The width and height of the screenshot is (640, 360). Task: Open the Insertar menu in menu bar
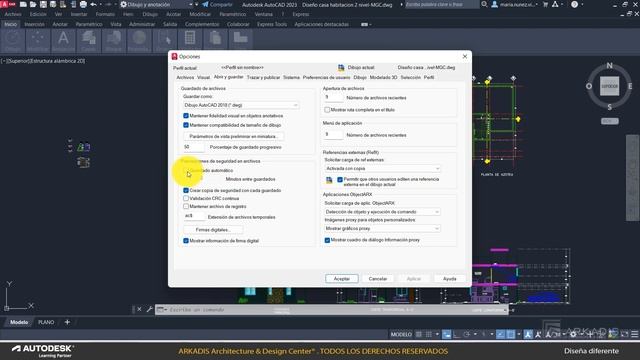tap(79, 14)
